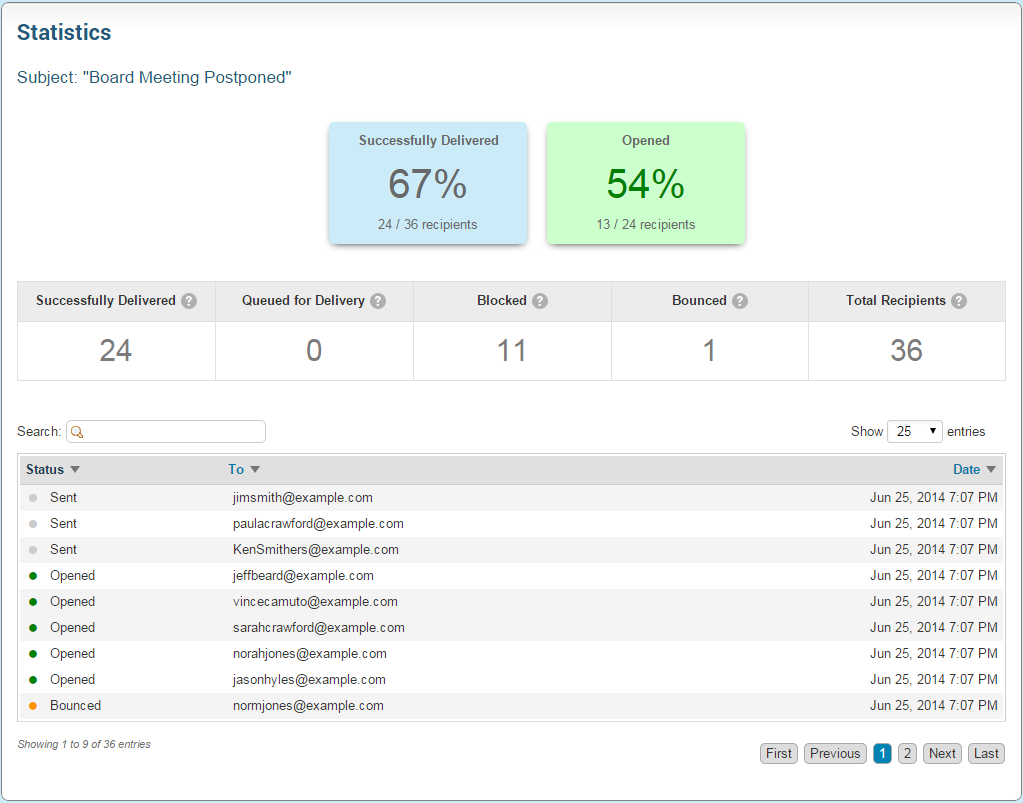This screenshot has width=1023, height=803.
Task: Click help icon beside Queued for Delivery
Action: 378,301
